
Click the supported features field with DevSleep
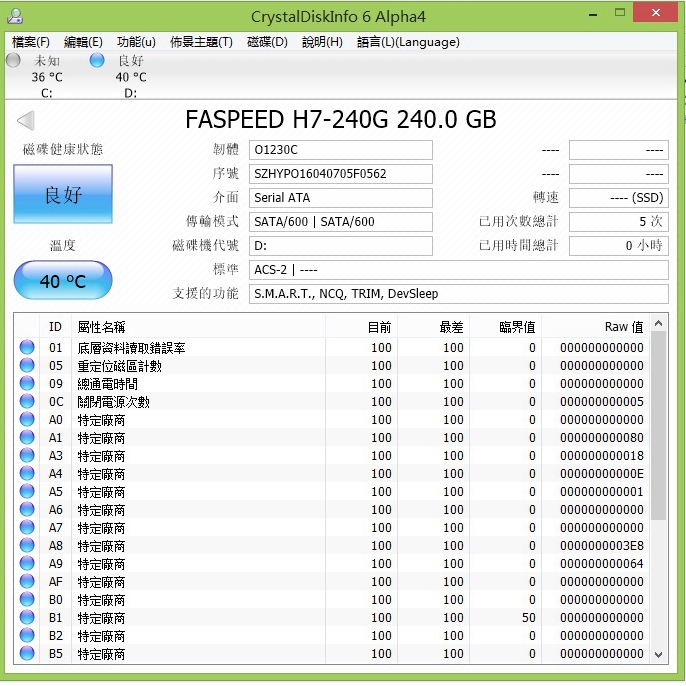point(459,294)
